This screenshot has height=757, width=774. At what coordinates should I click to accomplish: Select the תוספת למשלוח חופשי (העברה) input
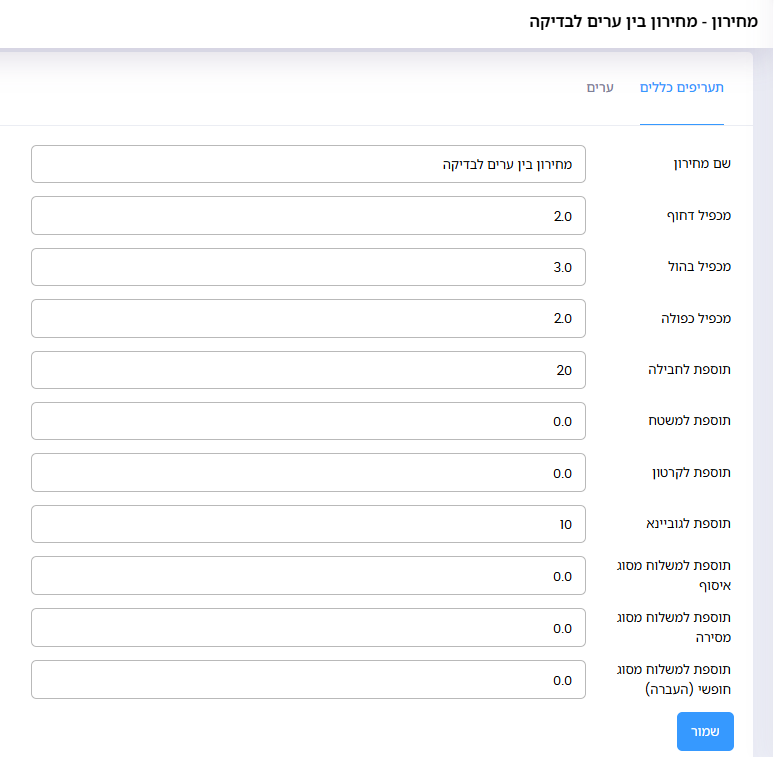(309, 680)
